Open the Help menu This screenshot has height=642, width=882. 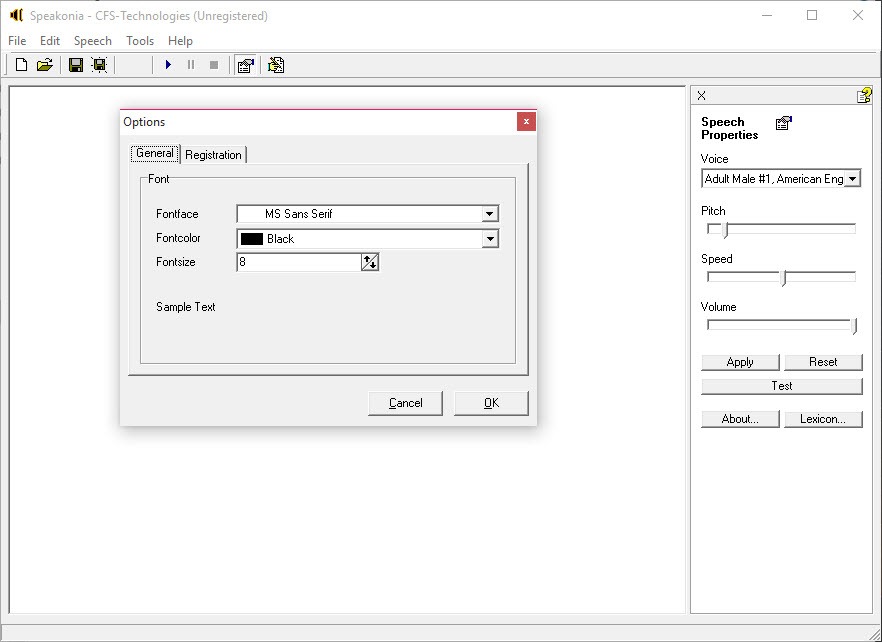[180, 41]
